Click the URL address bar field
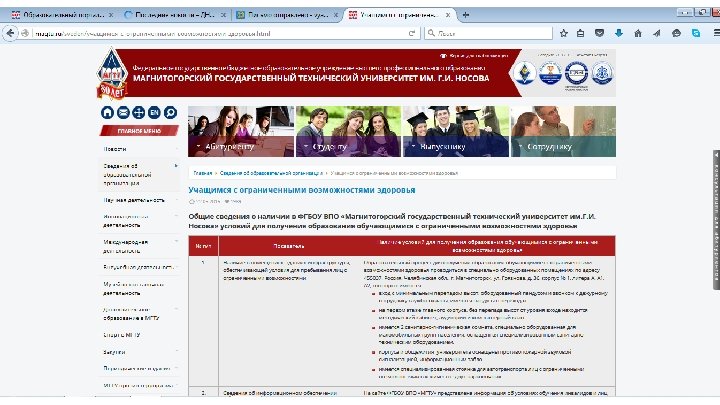The width and height of the screenshot is (720, 405). pyautogui.click(x=219, y=33)
